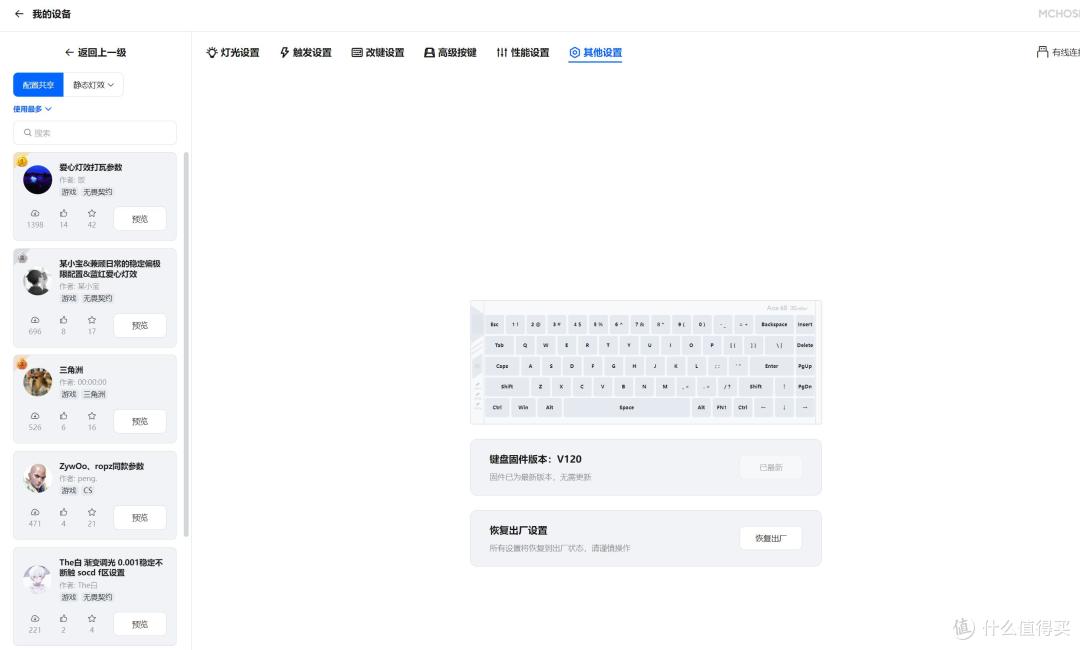Open the 静态灯效 dropdown

[94, 85]
